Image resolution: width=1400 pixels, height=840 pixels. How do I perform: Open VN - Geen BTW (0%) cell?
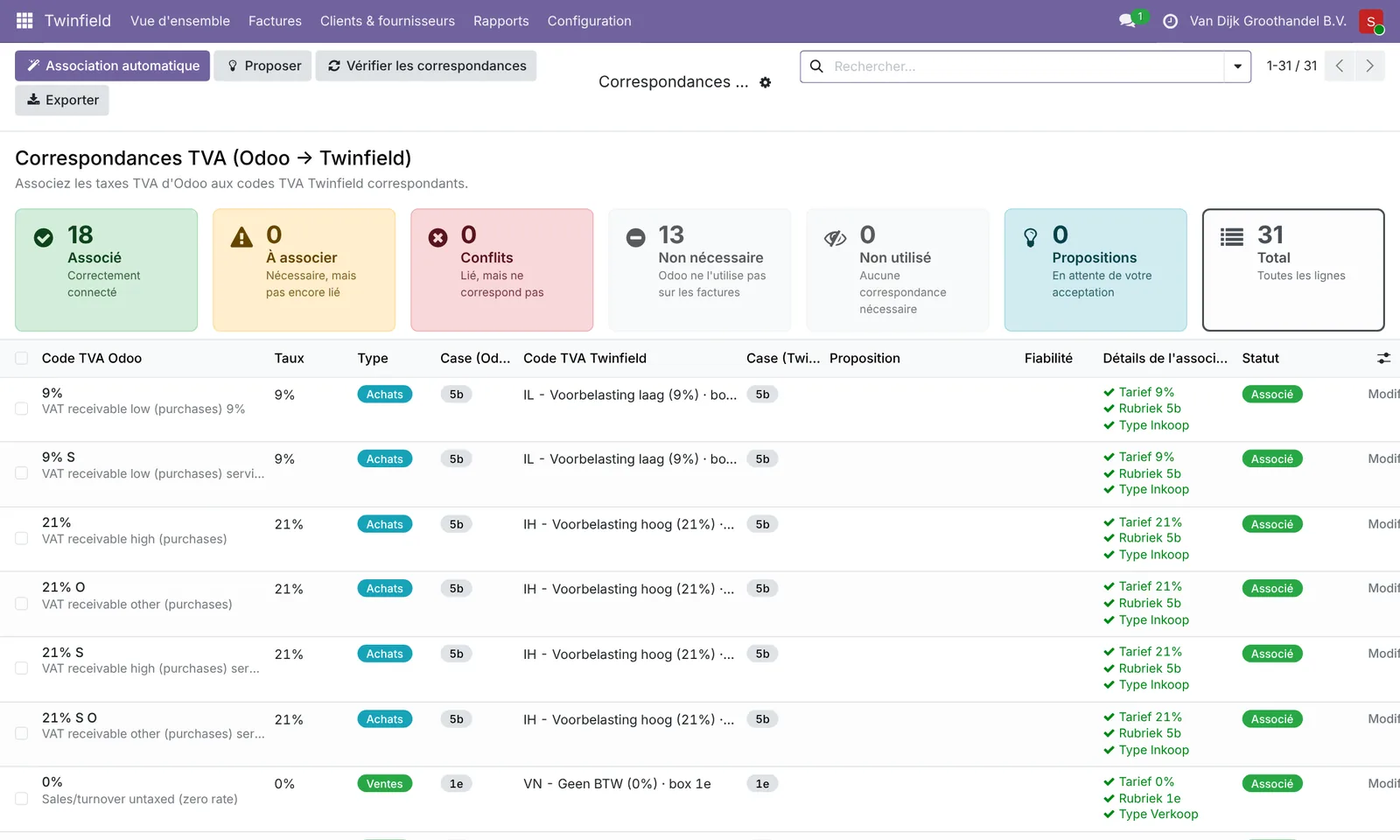[x=617, y=784]
